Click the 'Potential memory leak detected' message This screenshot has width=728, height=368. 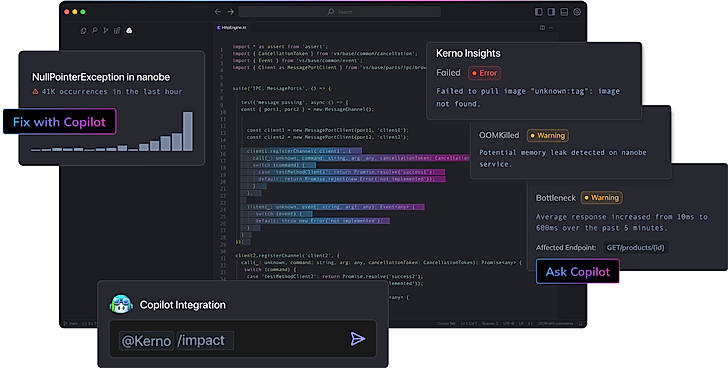coord(563,158)
